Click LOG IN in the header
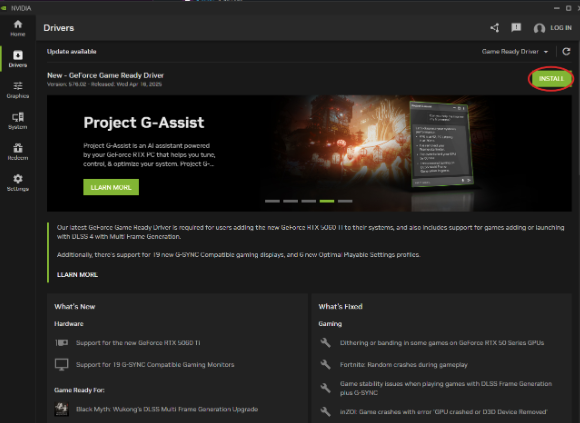The height and width of the screenshot is (423, 580). click(561, 28)
